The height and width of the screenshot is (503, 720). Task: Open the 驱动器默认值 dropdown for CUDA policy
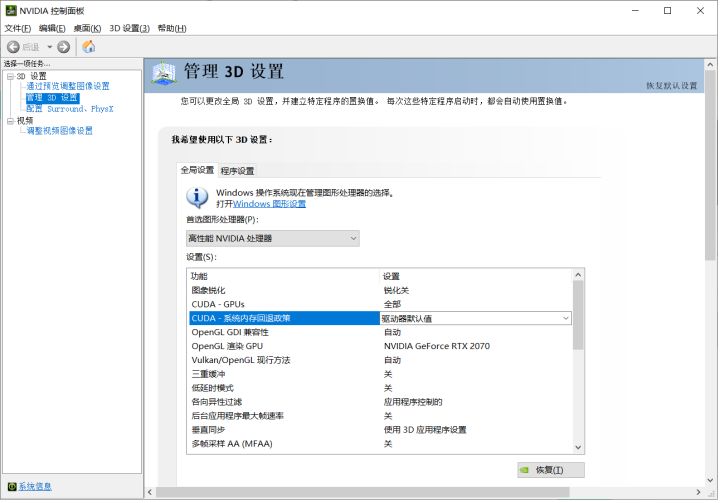tap(476, 318)
